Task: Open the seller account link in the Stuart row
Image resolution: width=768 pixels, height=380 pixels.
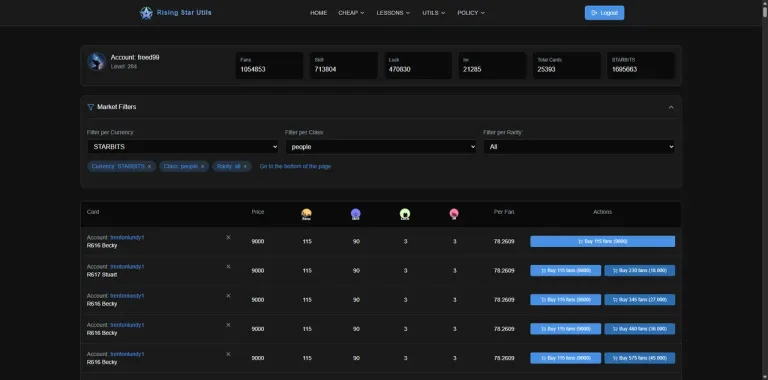Action: coord(127,266)
